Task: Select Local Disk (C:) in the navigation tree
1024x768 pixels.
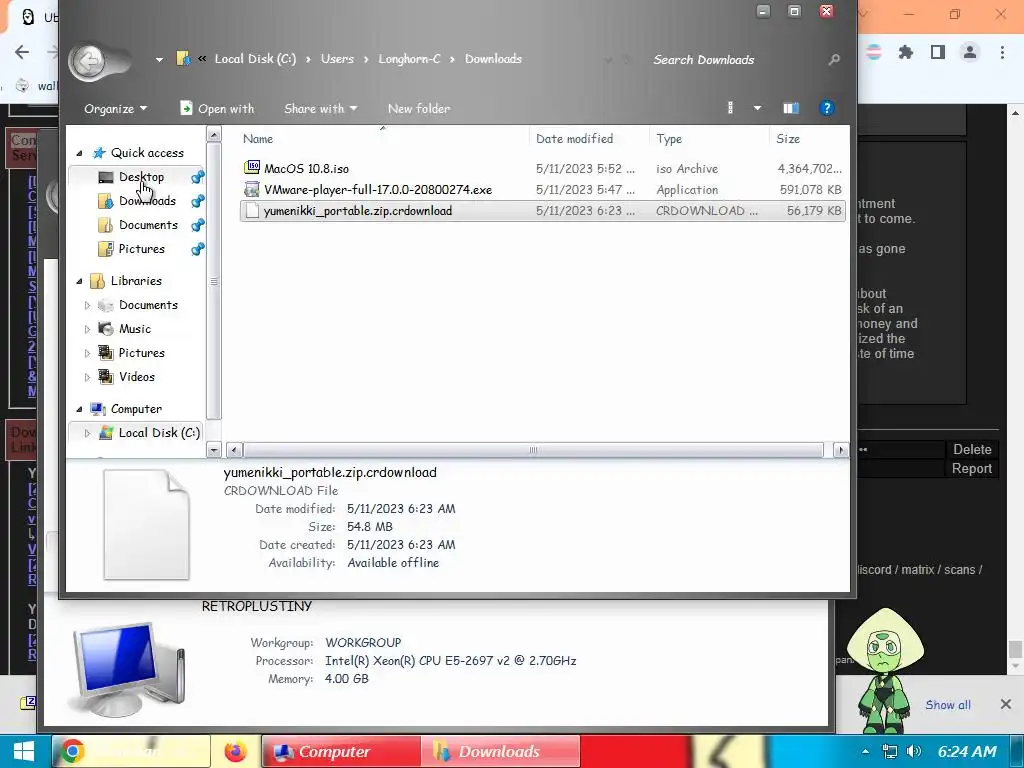Action: tap(159, 432)
